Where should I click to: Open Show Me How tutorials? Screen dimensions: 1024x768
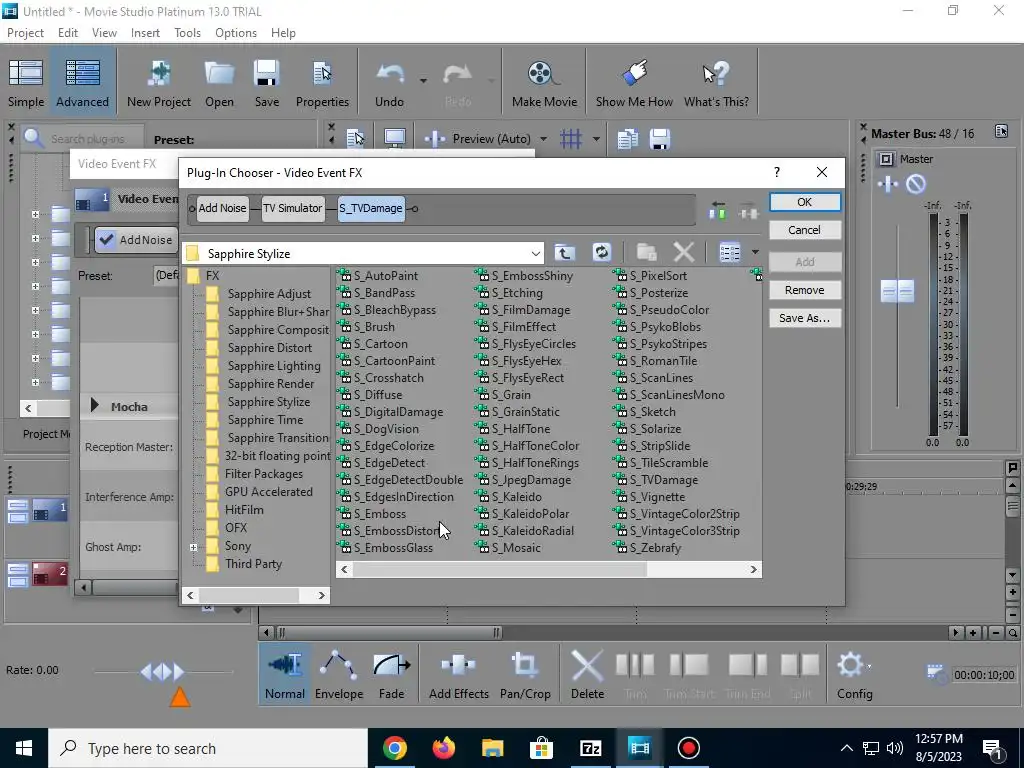point(634,84)
